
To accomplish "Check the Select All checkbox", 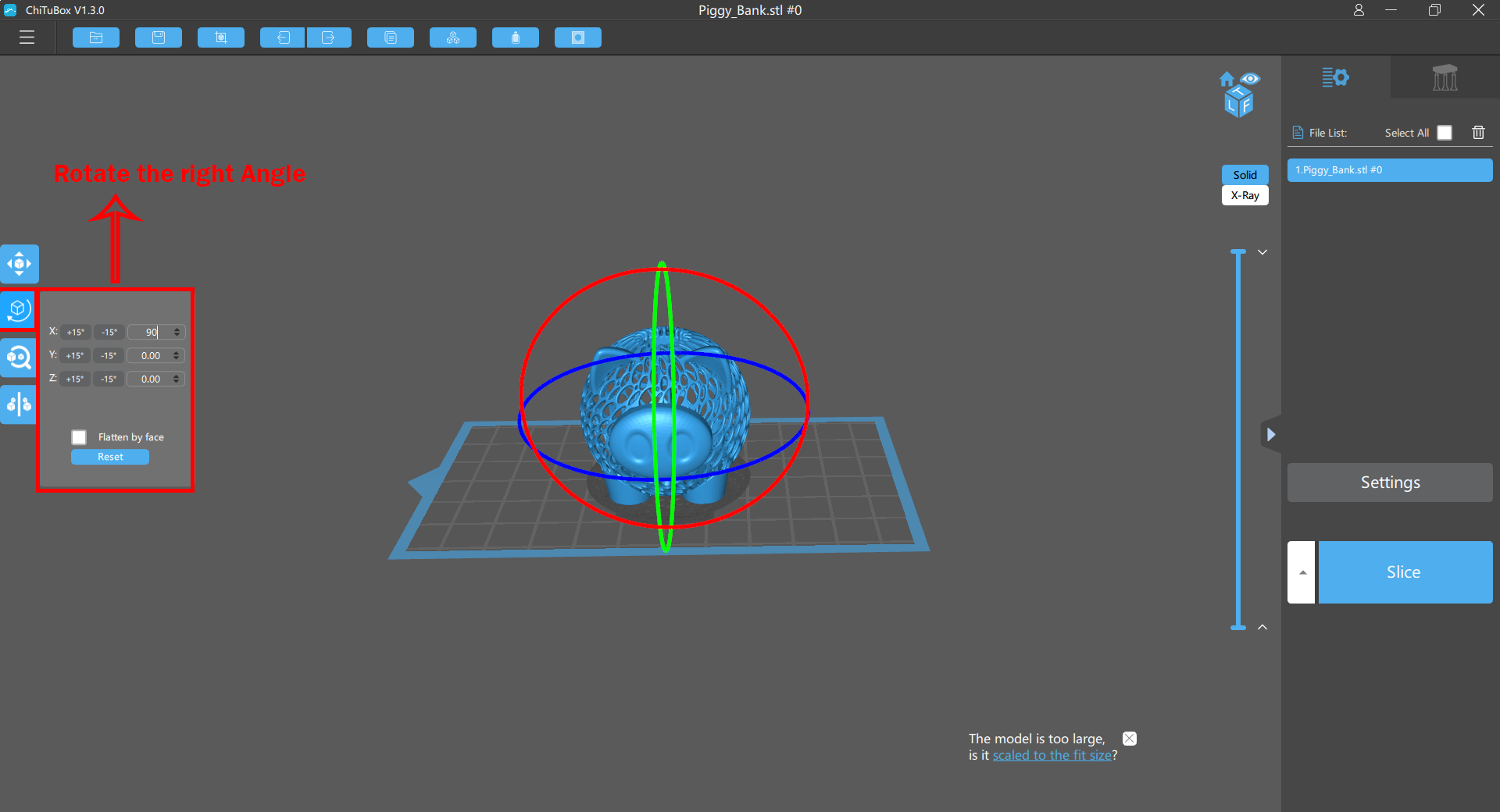I will [x=1445, y=133].
